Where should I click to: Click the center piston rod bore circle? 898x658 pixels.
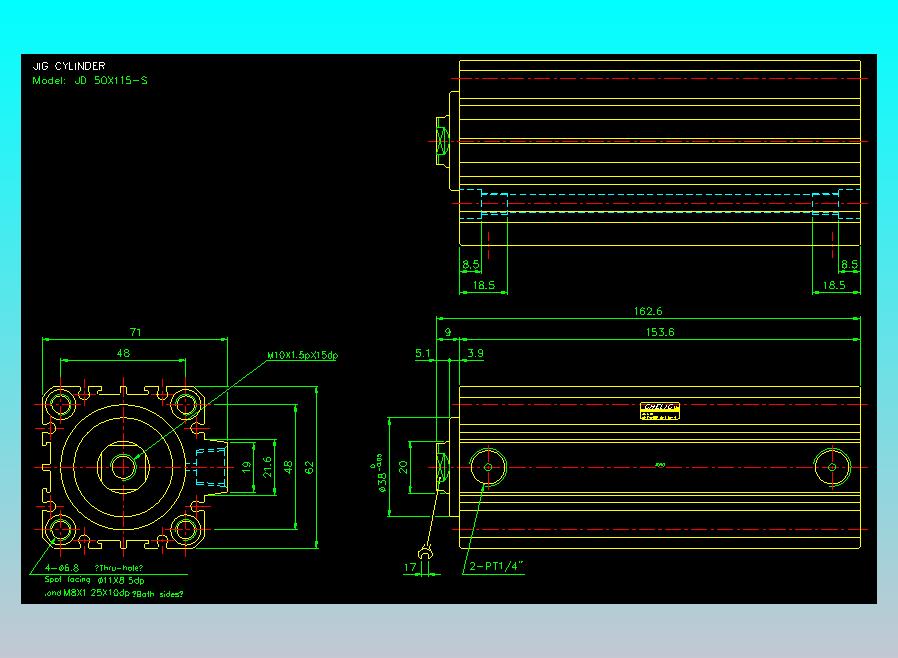click(x=123, y=466)
